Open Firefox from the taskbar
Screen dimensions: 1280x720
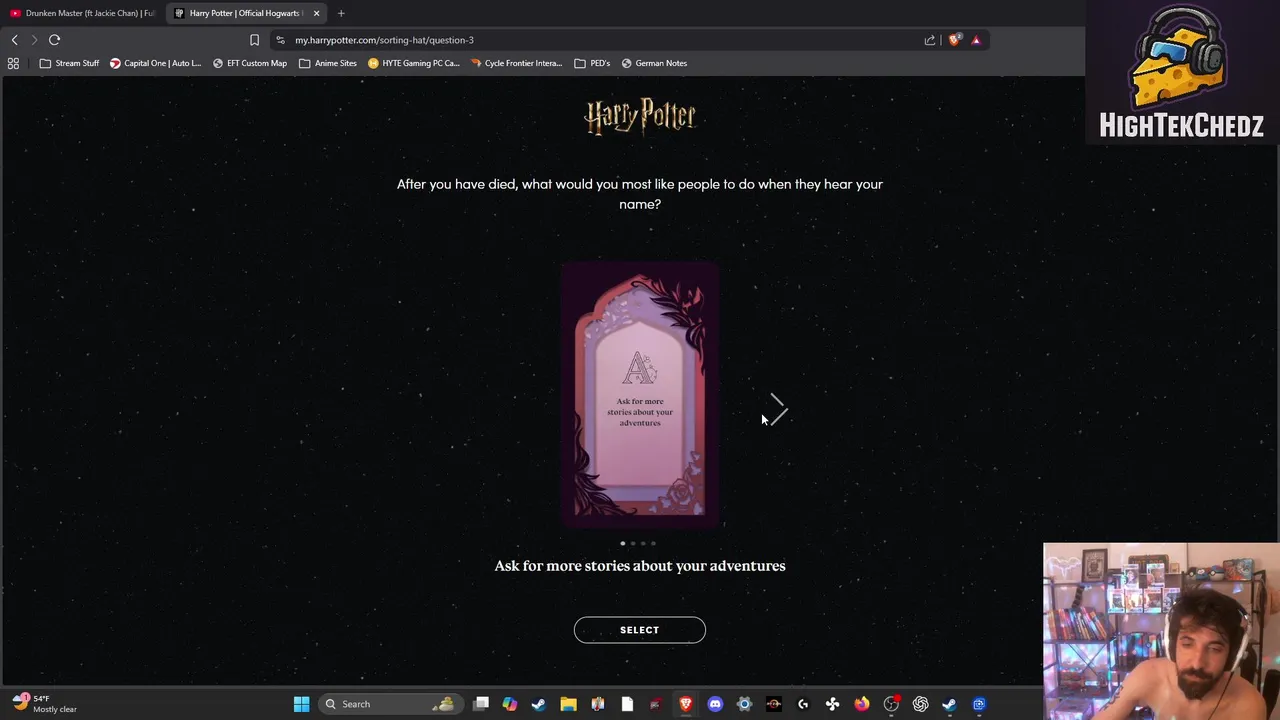point(862,704)
